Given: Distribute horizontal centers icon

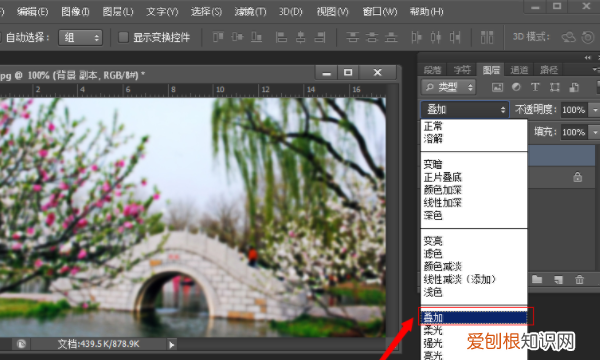Looking at the screenshot, I should (435, 37).
